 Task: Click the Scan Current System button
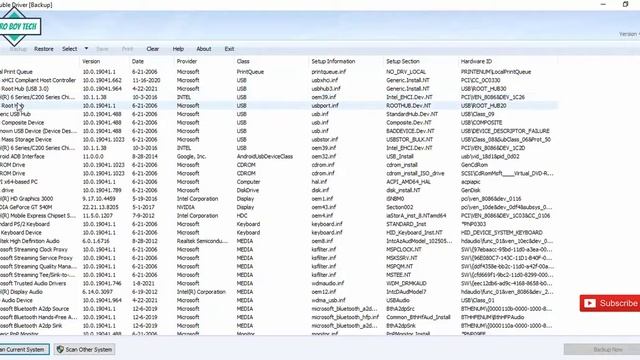24,349
